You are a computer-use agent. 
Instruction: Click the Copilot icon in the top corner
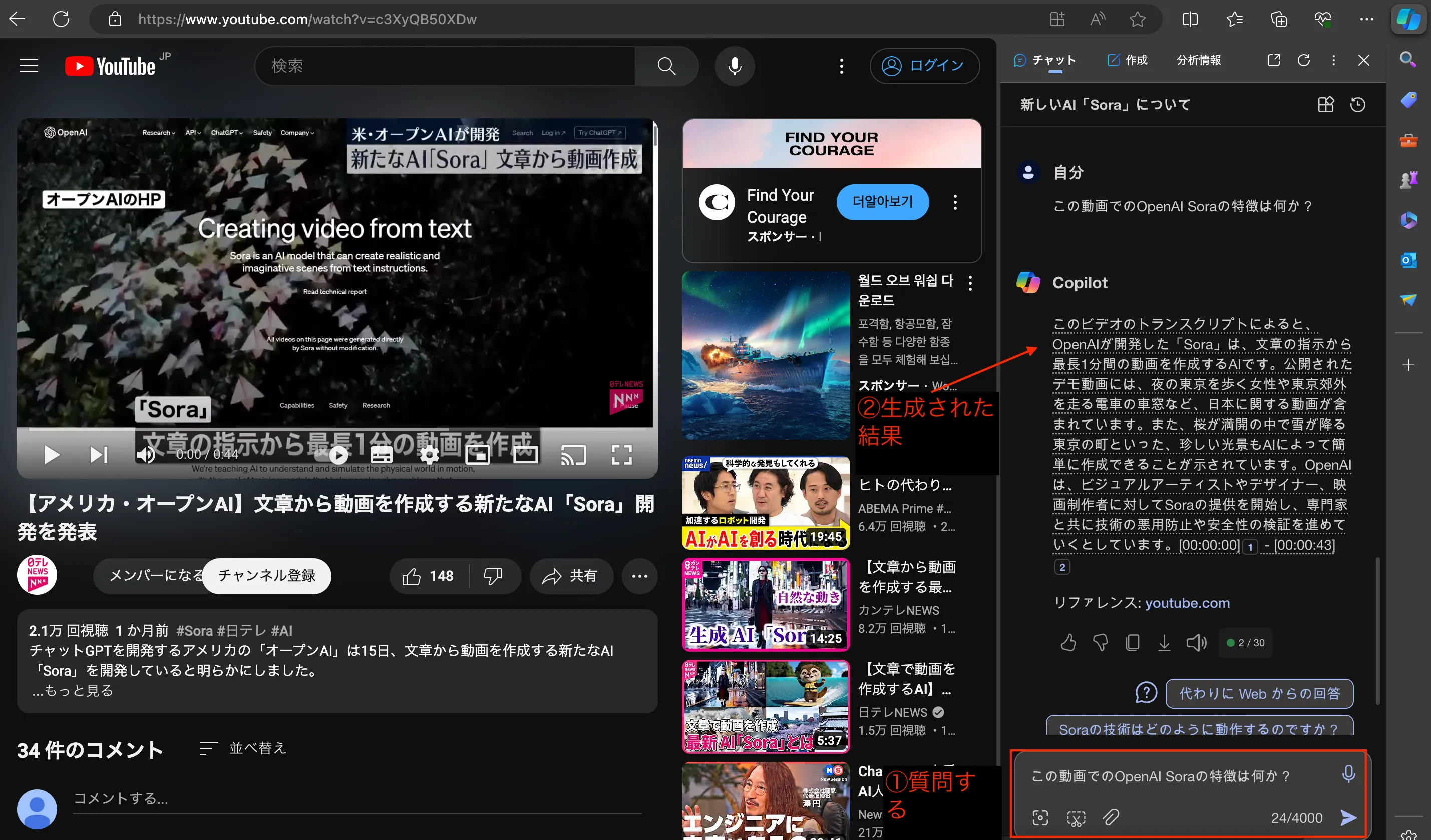(x=1409, y=19)
